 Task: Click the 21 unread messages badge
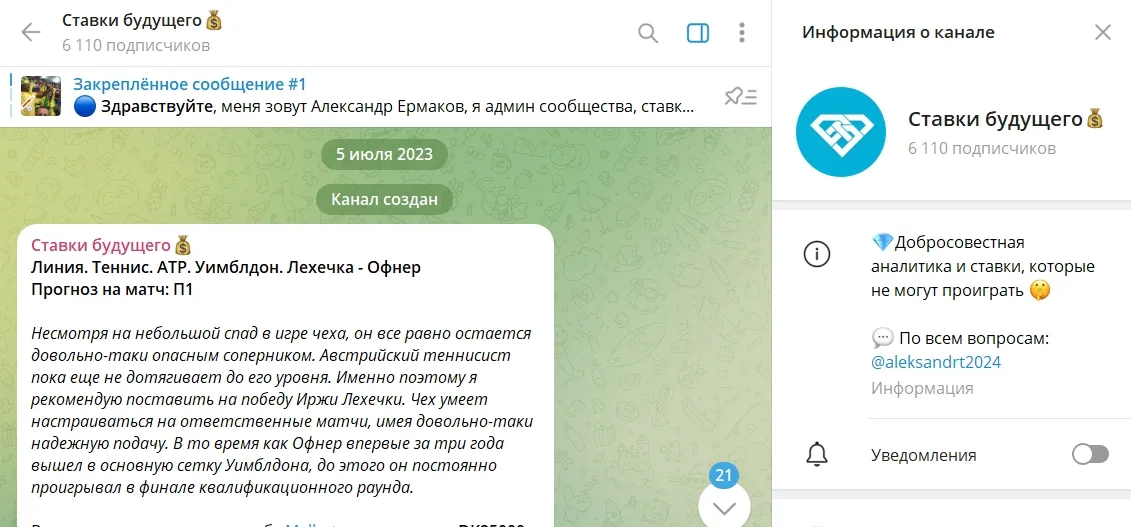pyautogui.click(x=724, y=475)
